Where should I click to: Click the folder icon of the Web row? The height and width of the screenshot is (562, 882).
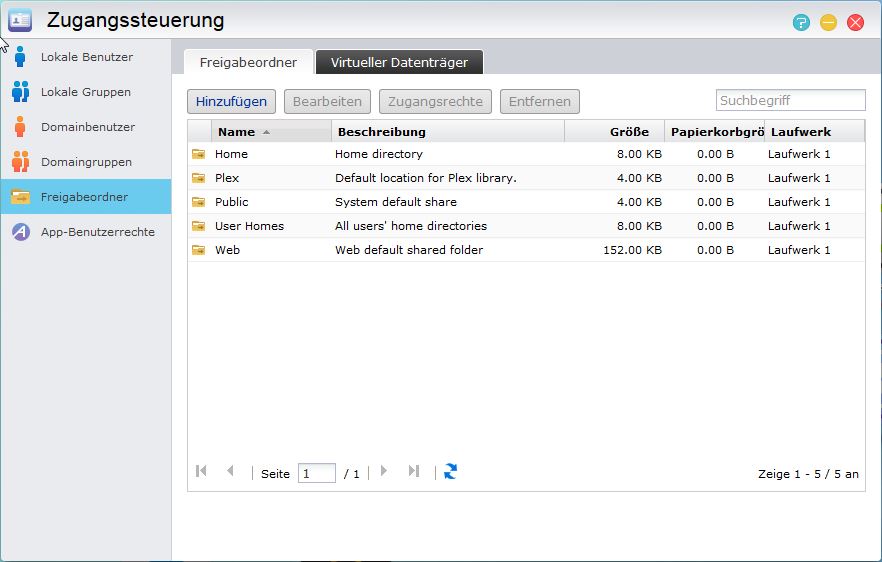(199, 250)
